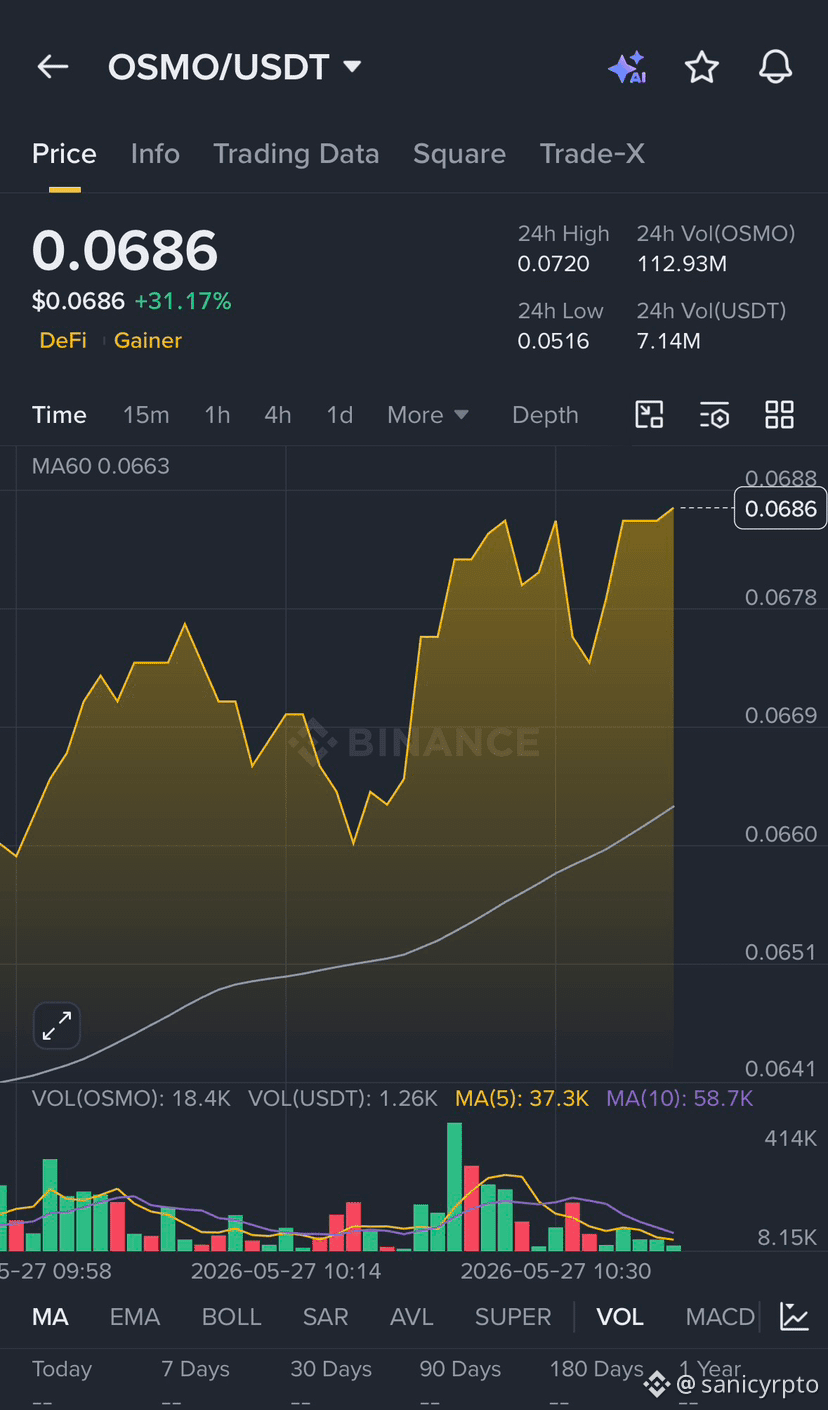The height and width of the screenshot is (1410, 828).
Task: Tap the 24h High value 0.0720
Action: coord(554,264)
